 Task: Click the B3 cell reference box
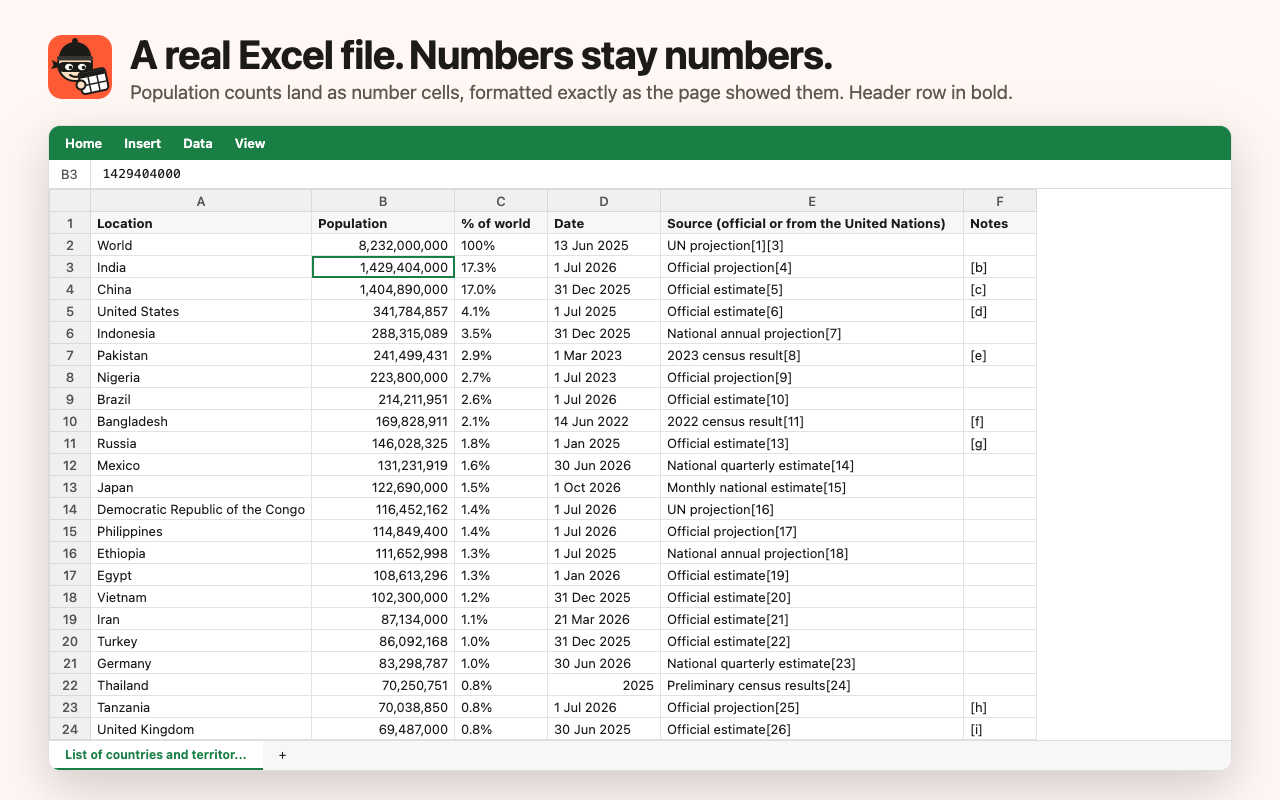(x=69, y=174)
